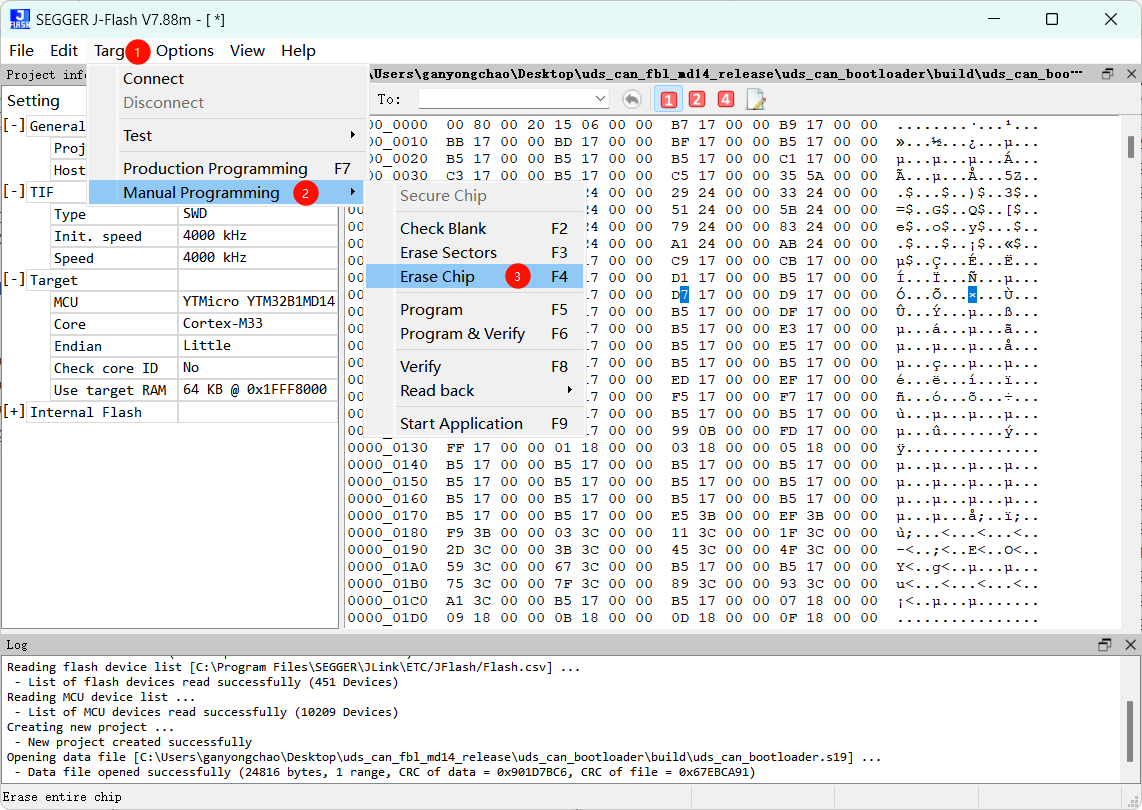Click address row 0000_0130 in hex view

pos(387,447)
